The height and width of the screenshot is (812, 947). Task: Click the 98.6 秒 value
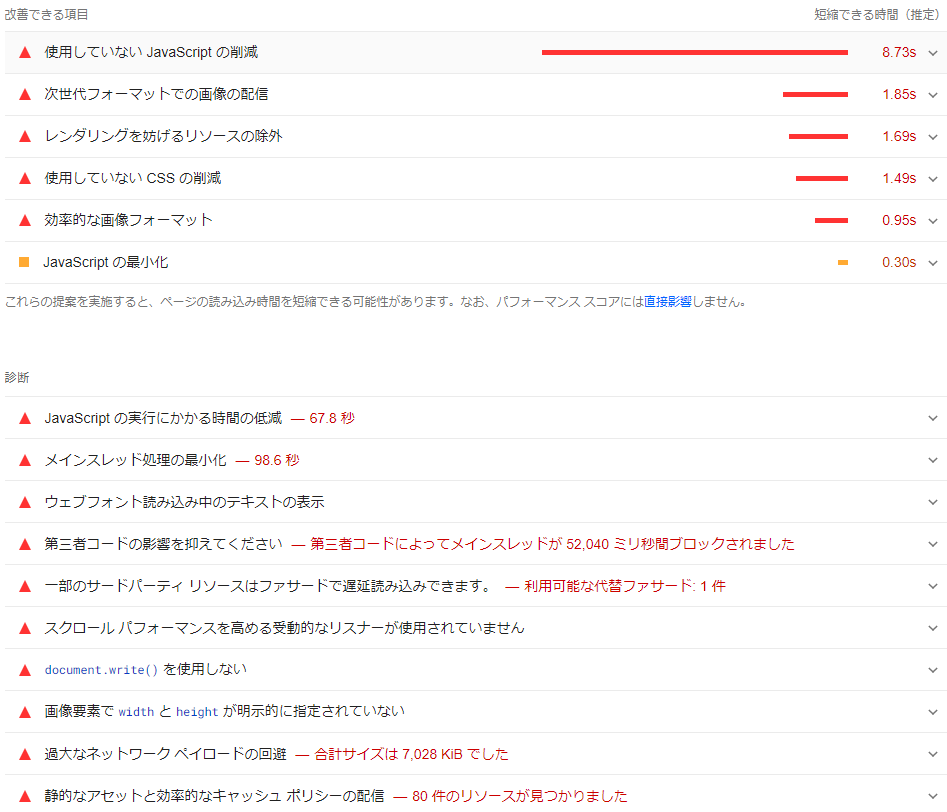click(x=277, y=460)
